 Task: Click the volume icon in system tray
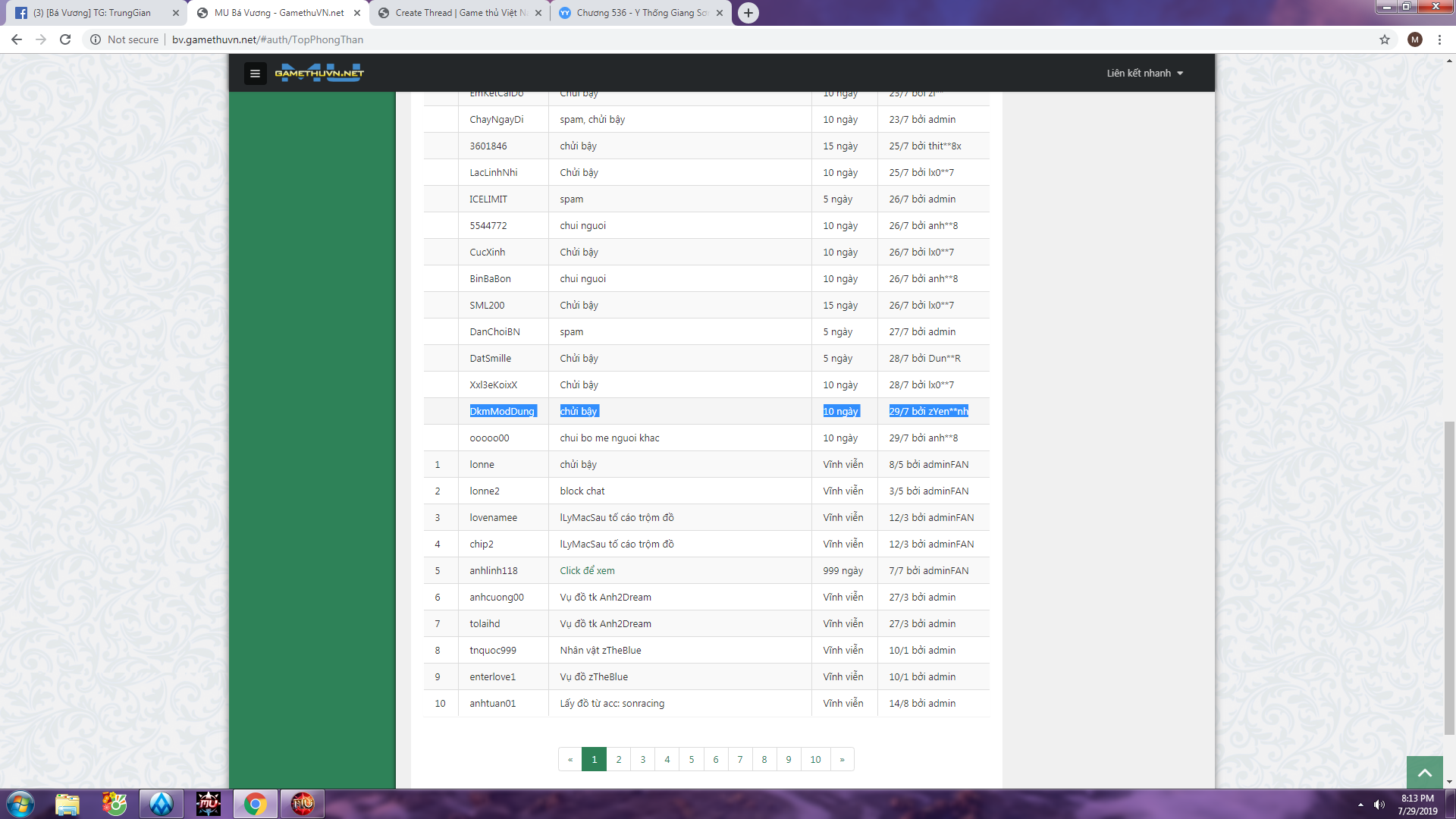coord(1379,805)
